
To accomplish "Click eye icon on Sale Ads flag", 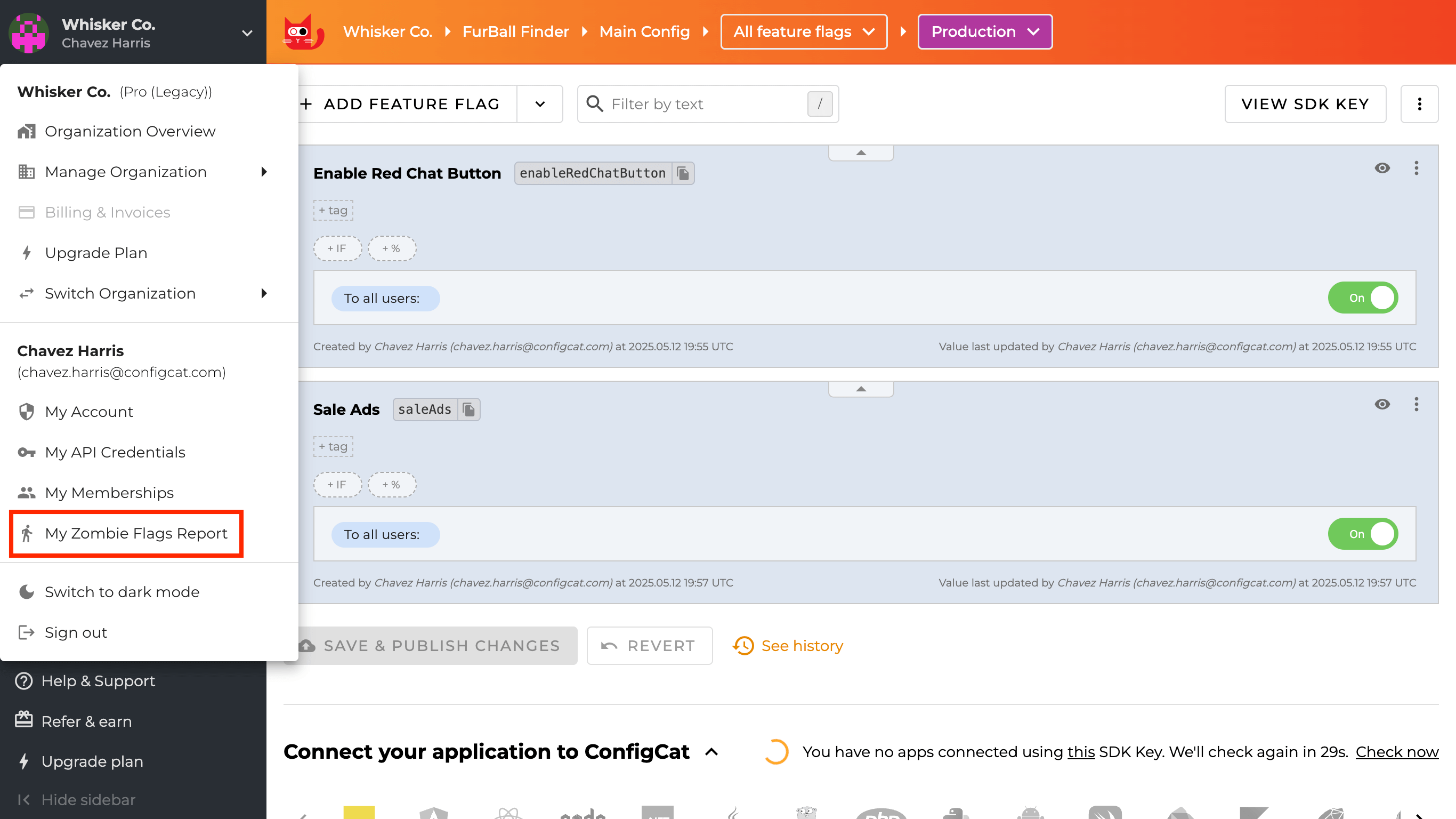I will pyautogui.click(x=1382, y=404).
